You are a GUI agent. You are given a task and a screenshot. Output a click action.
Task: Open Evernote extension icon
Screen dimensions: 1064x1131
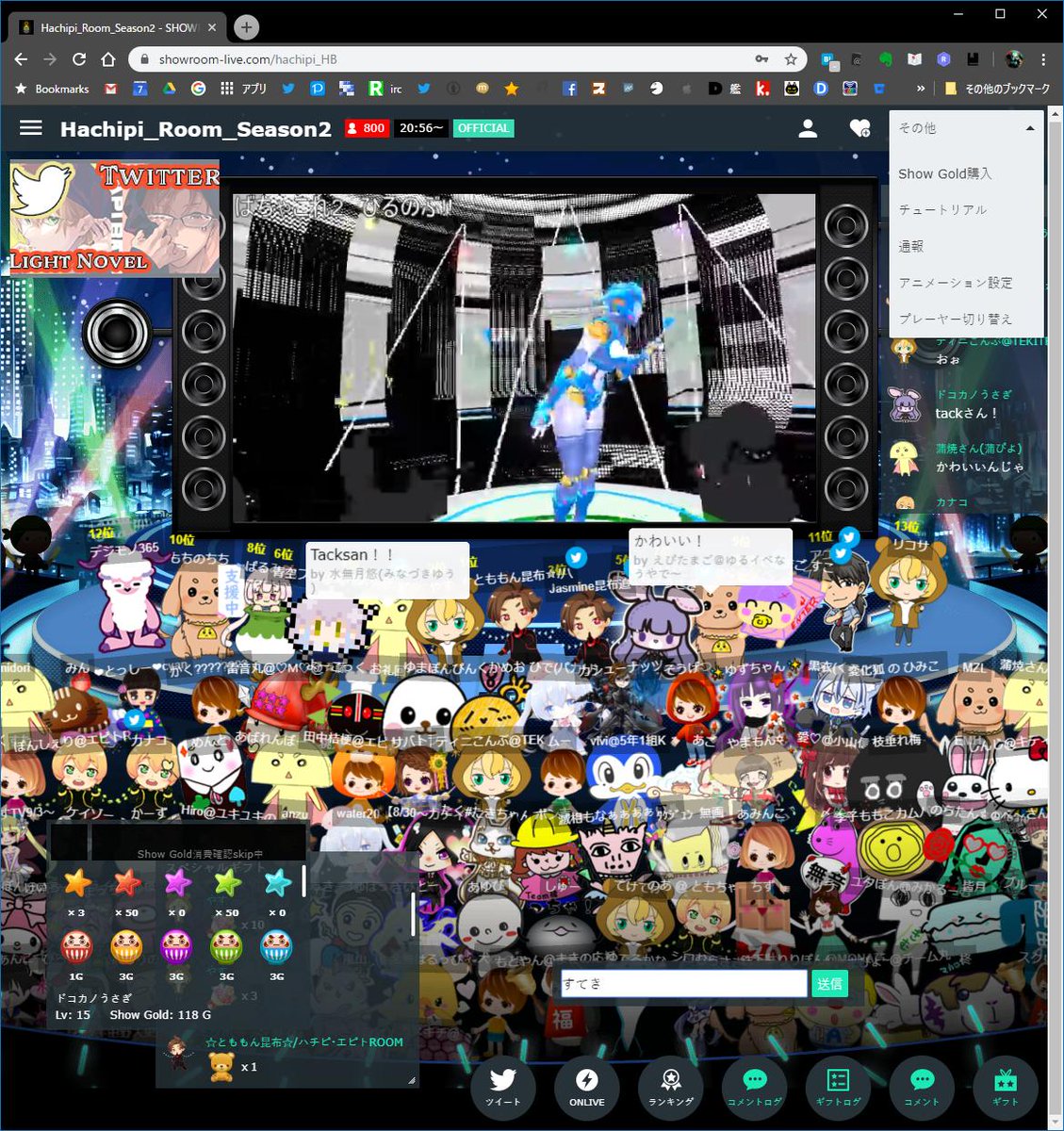(x=886, y=59)
